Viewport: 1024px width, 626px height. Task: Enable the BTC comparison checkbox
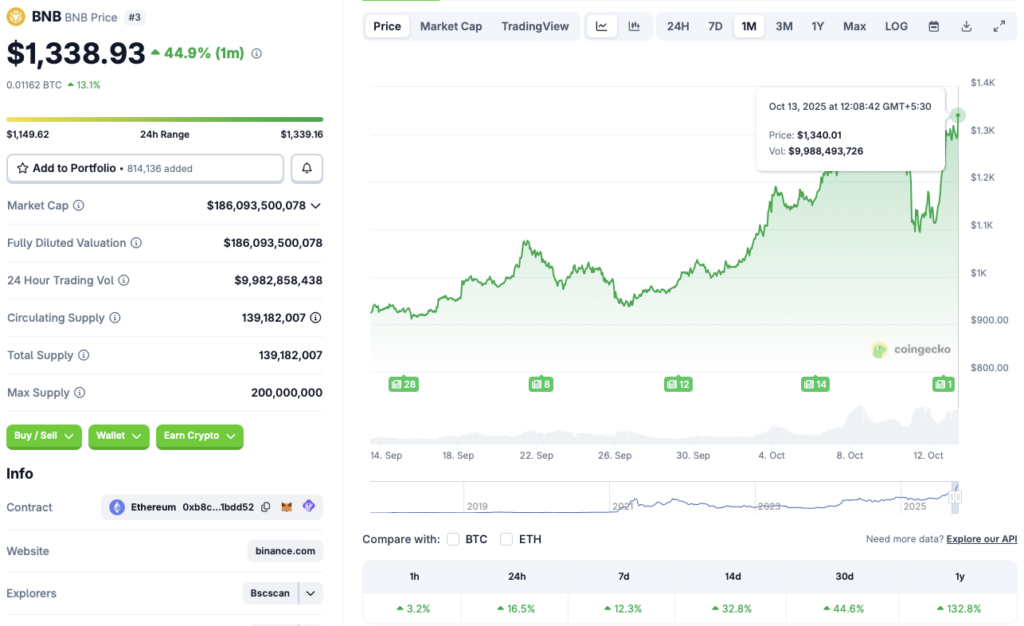tap(454, 539)
